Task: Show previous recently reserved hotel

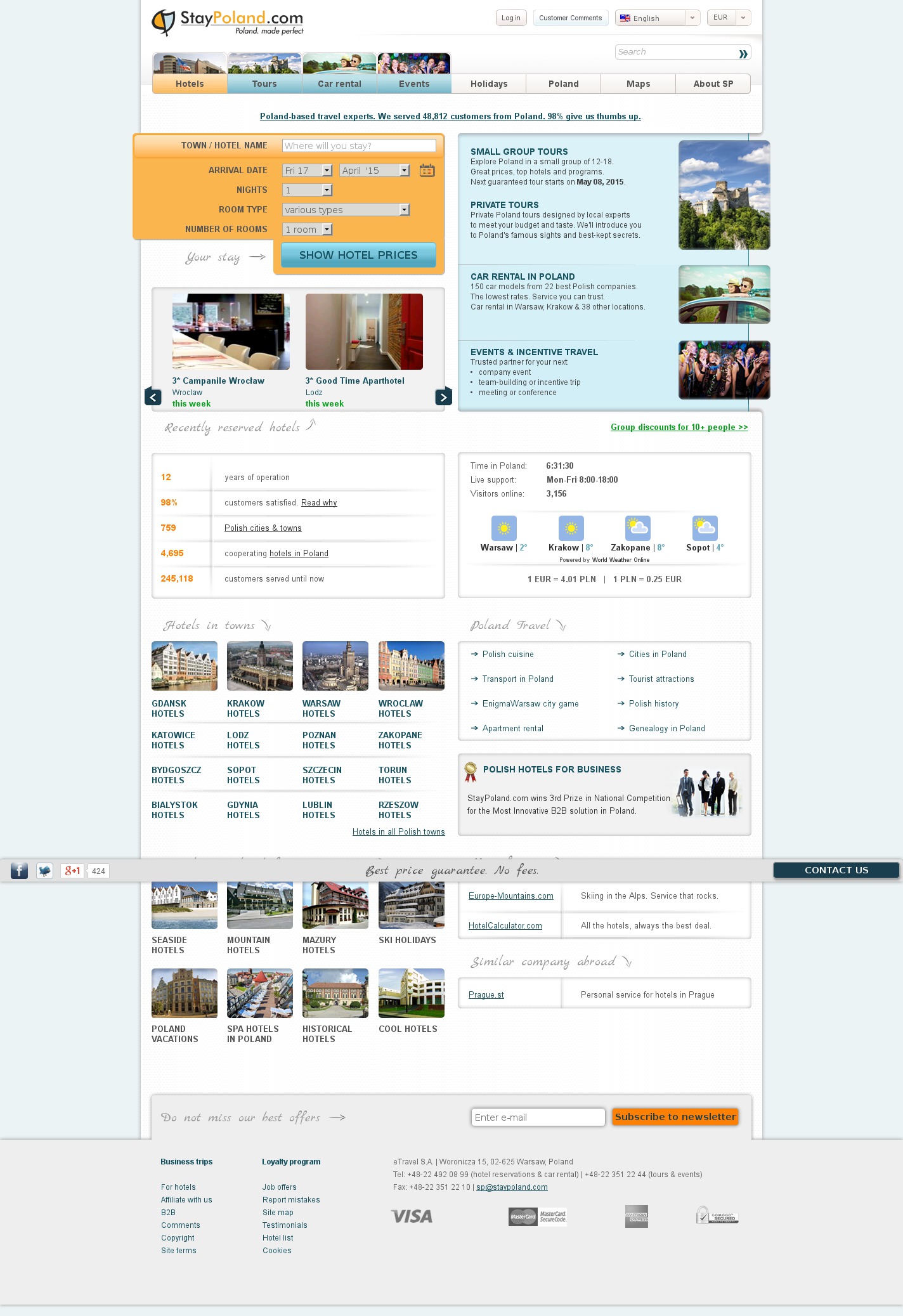Action: (153, 396)
